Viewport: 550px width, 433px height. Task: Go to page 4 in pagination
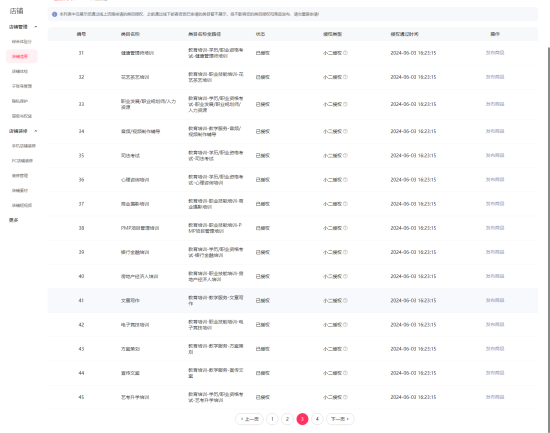[x=317, y=419]
